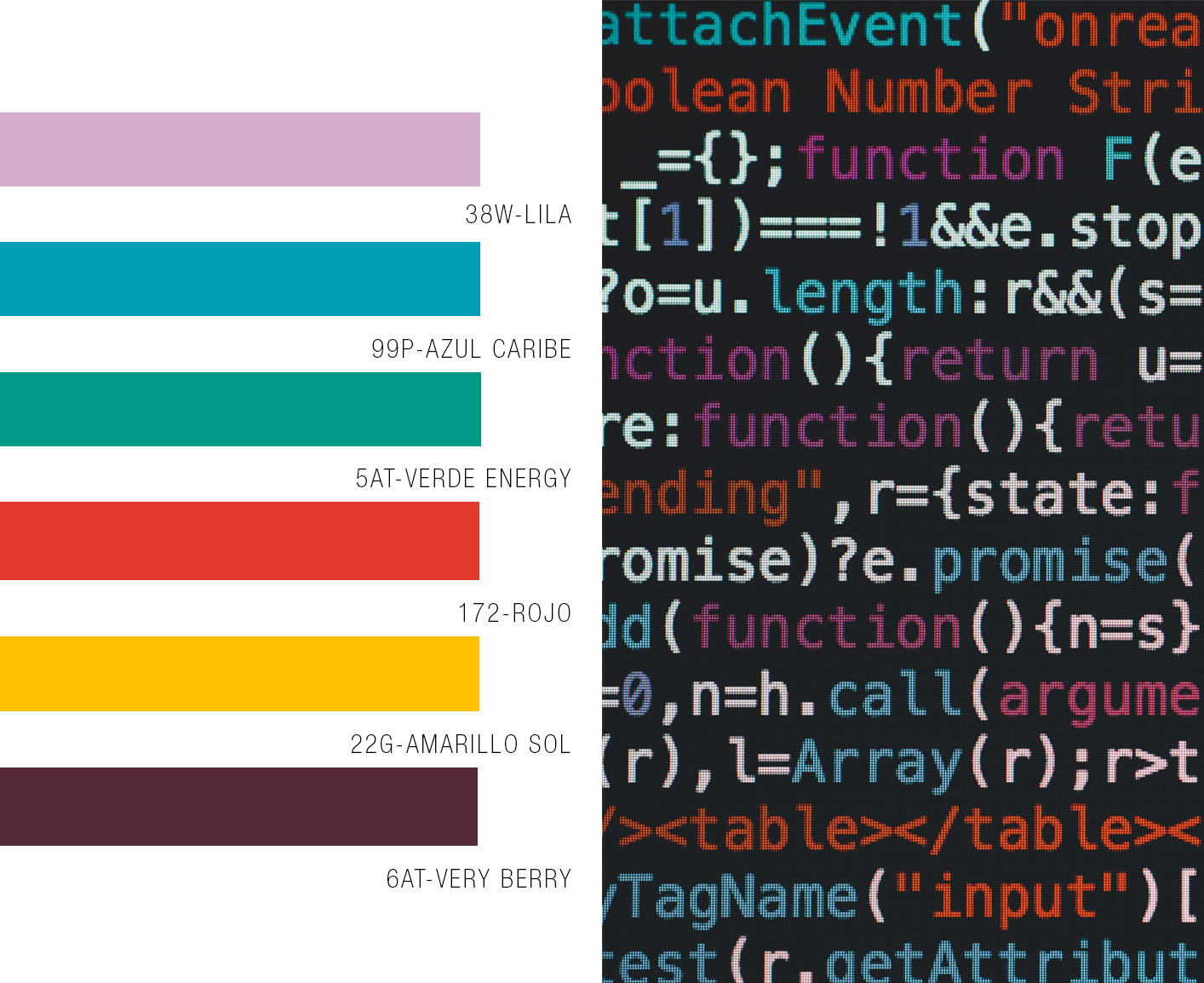The height and width of the screenshot is (983, 1204).
Task: Click the 38W-LILA label text
Action: coord(518,215)
